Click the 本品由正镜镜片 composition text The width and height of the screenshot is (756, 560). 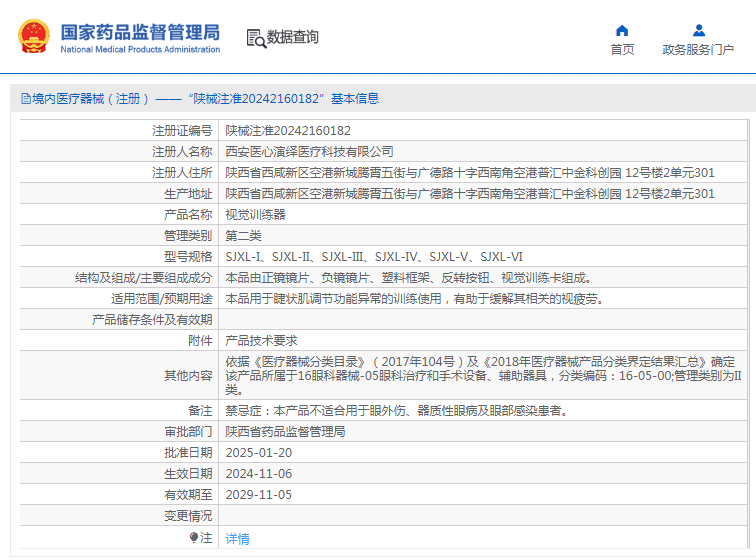point(408,278)
